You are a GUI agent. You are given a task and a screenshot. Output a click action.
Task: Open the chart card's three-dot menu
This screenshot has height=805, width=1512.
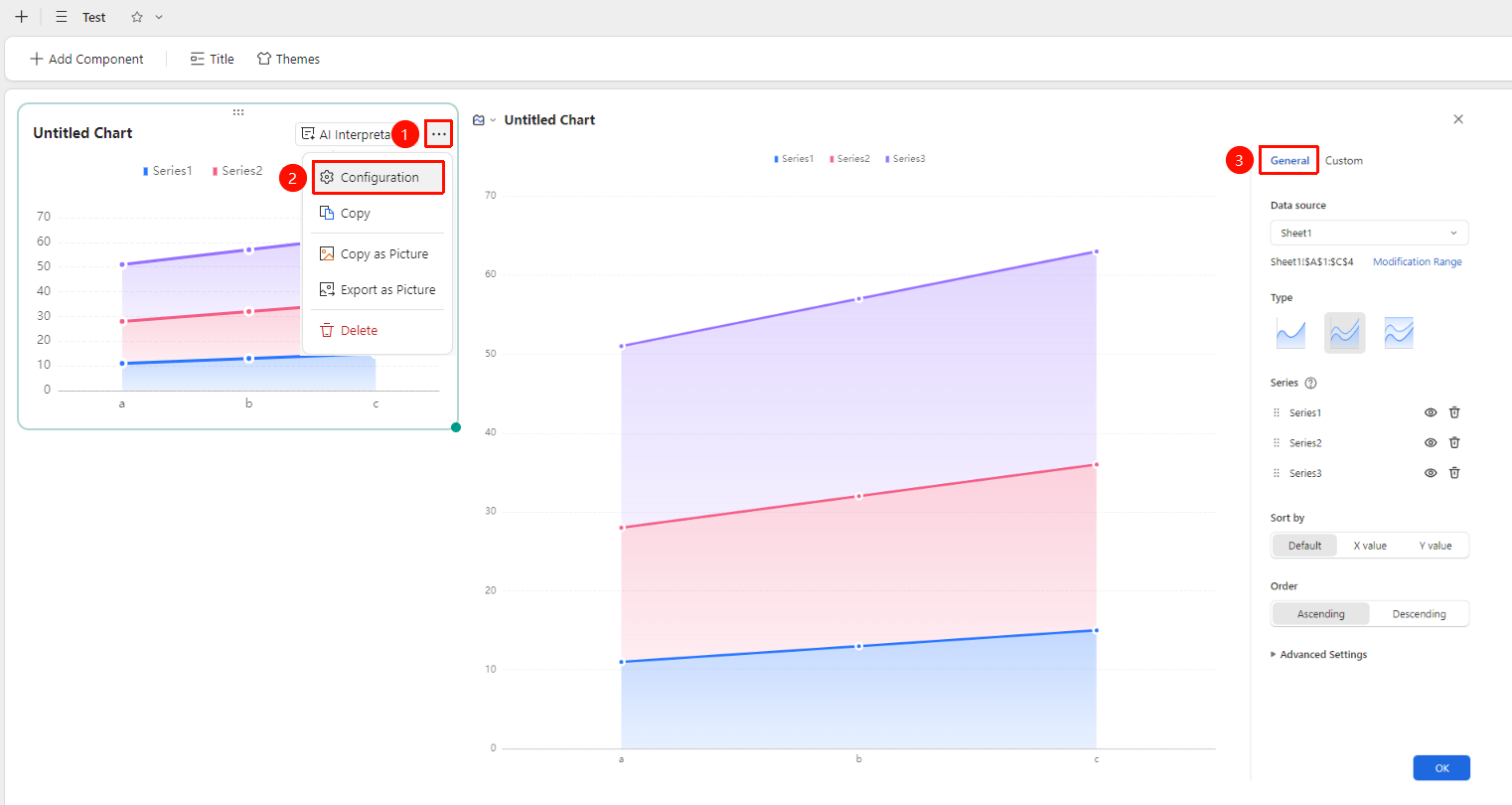coord(439,134)
